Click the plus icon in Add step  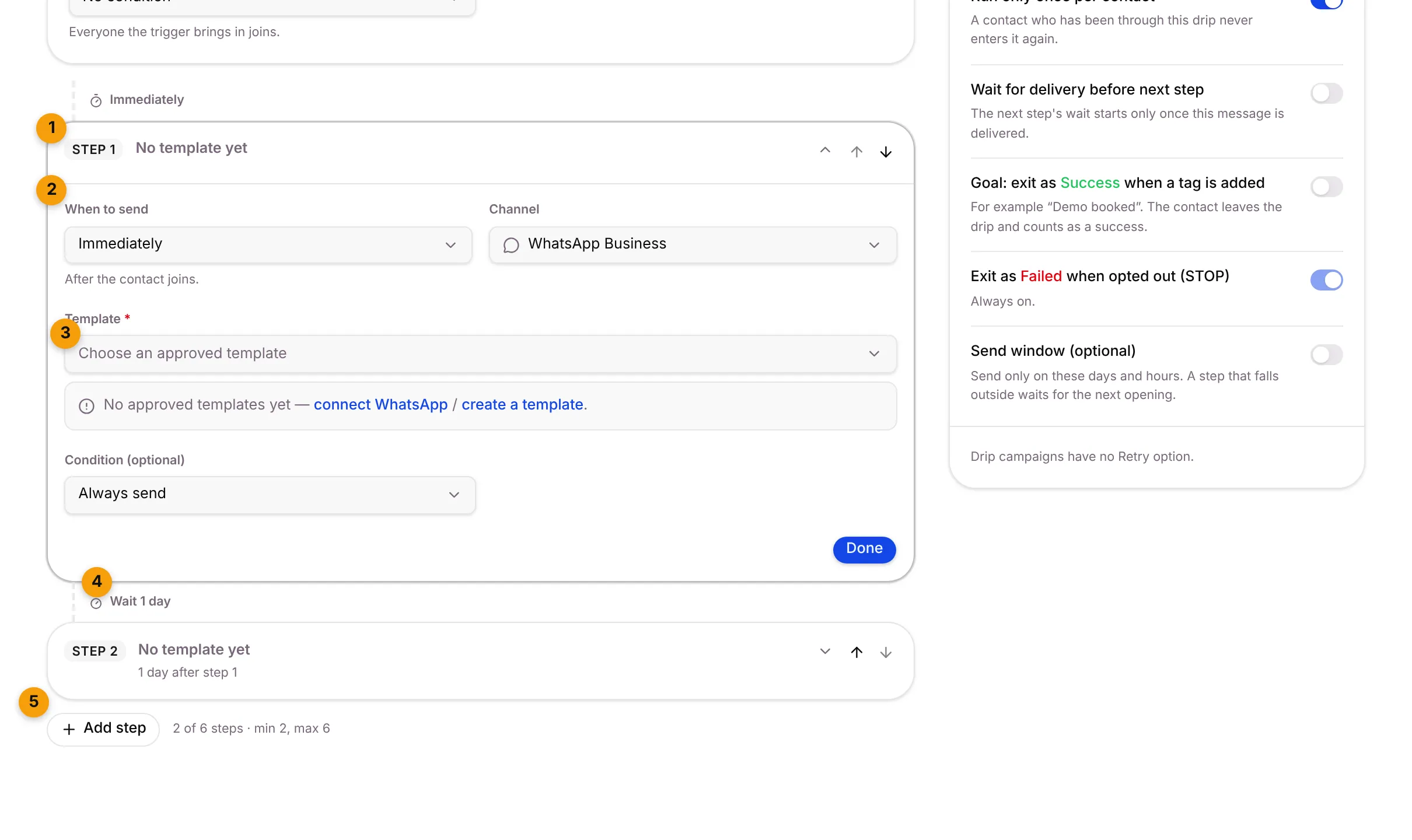coord(69,729)
